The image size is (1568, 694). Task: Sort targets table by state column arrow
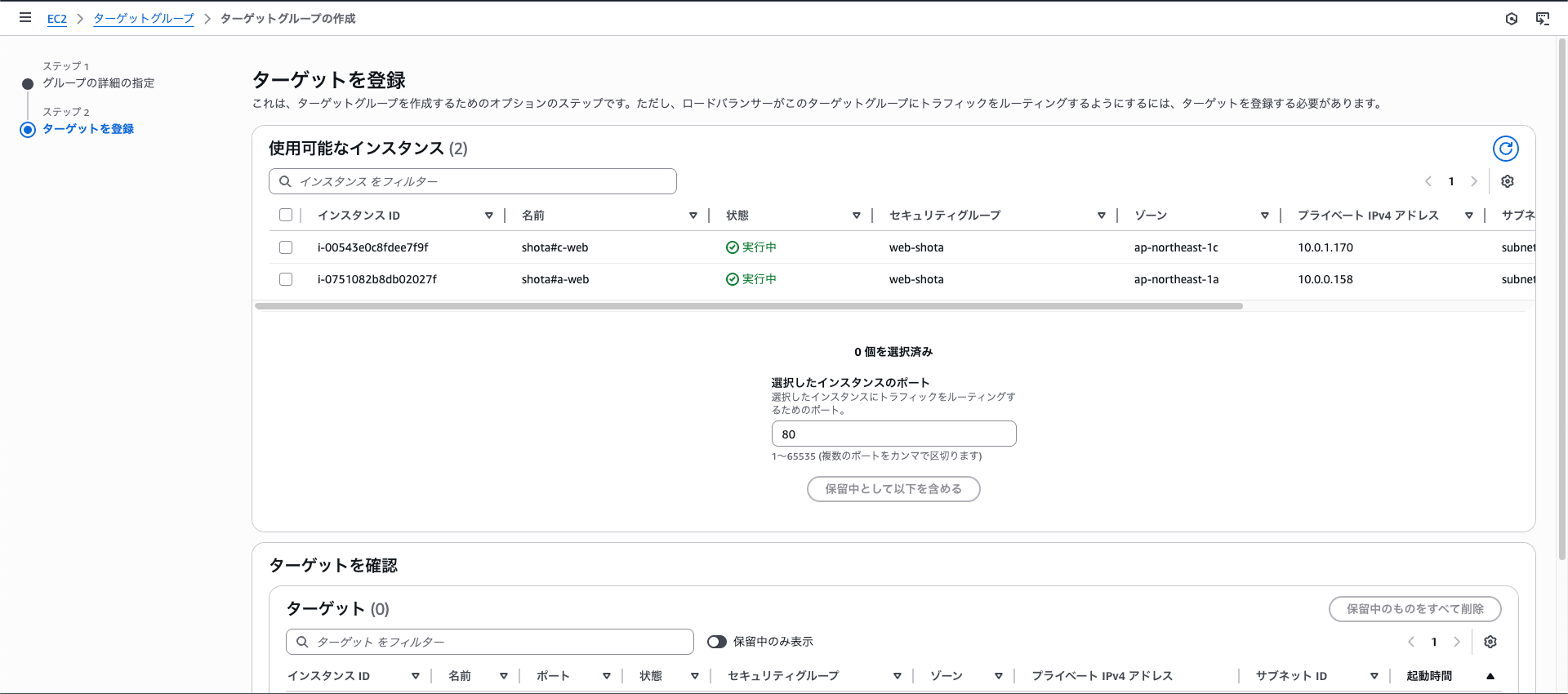tap(695, 676)
